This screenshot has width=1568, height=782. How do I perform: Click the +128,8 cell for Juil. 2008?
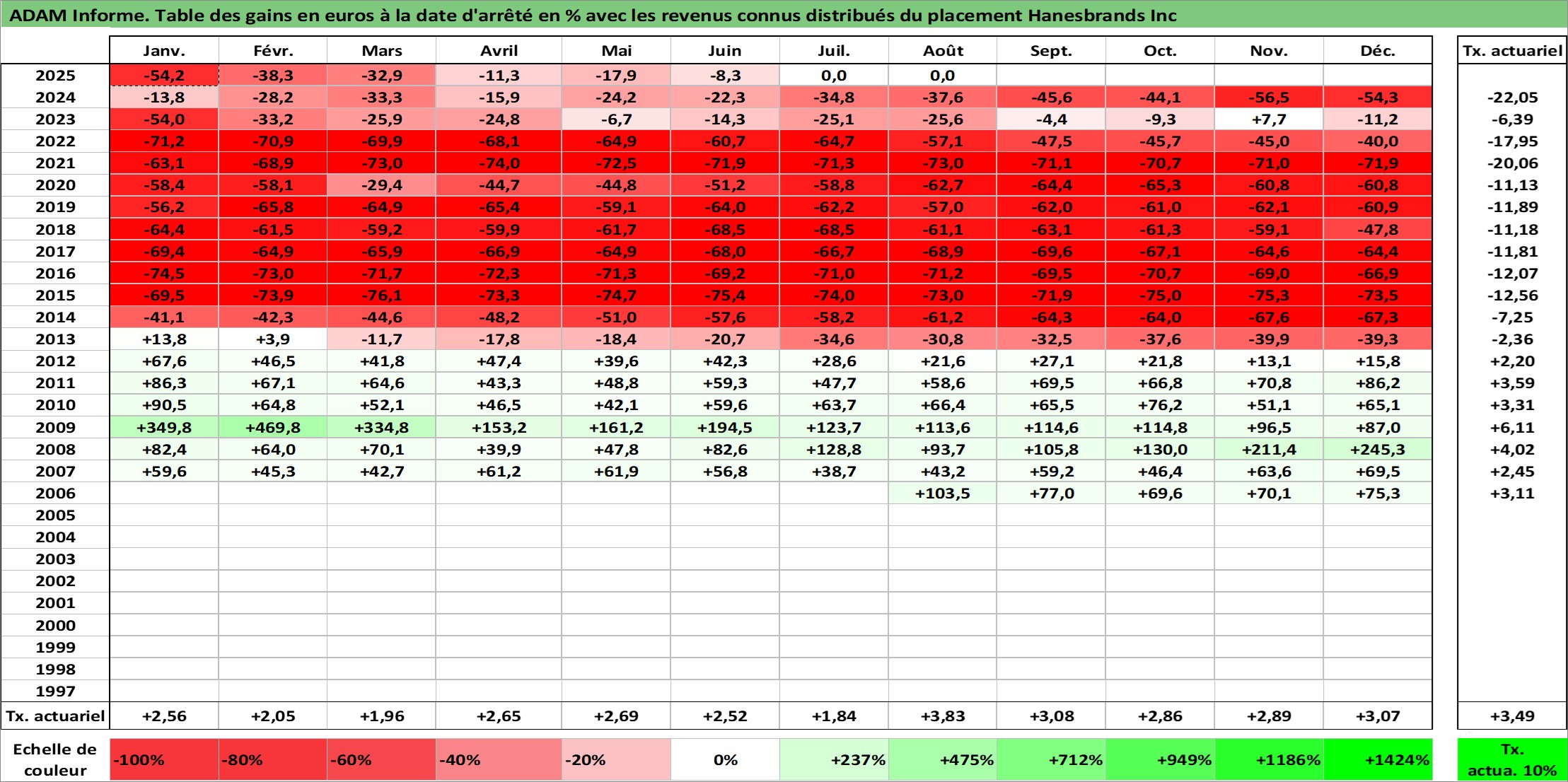pyautogui.click(x=834, y=449)
